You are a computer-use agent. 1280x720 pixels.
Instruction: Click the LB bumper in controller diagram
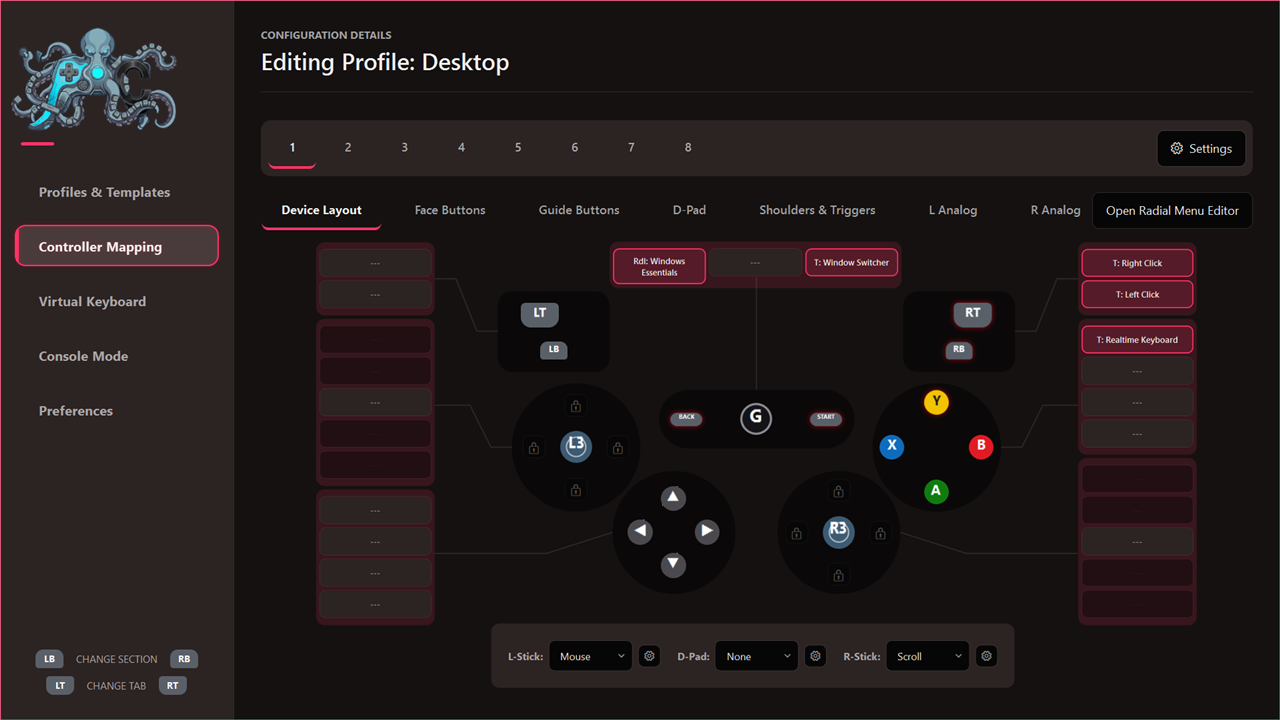pyautogui.click(x=554, y=350)
